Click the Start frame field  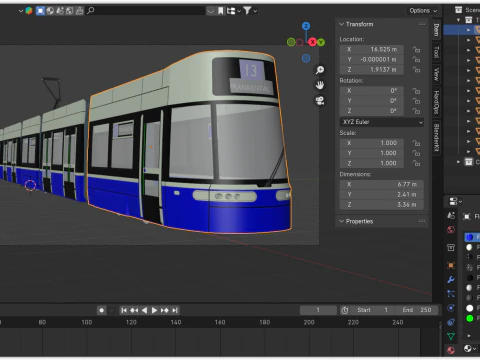tap(373, 310)
